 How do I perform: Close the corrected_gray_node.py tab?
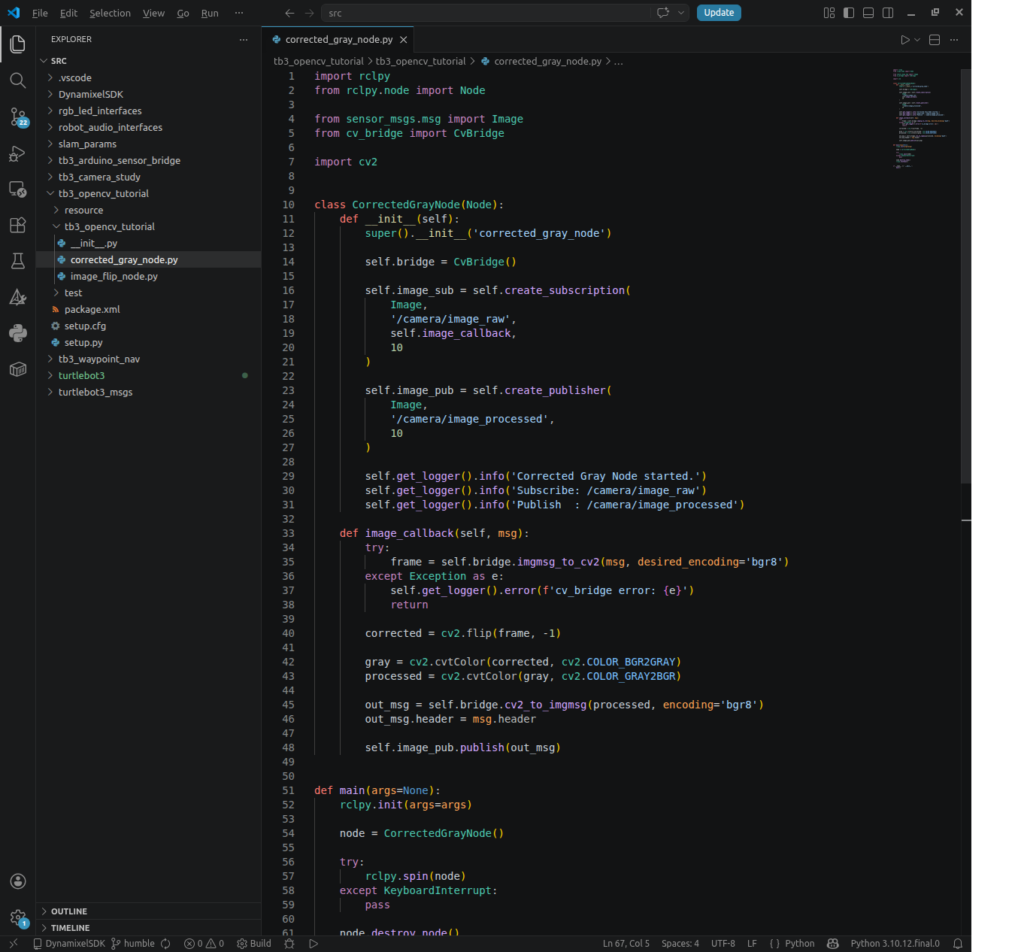pos(404,40)
